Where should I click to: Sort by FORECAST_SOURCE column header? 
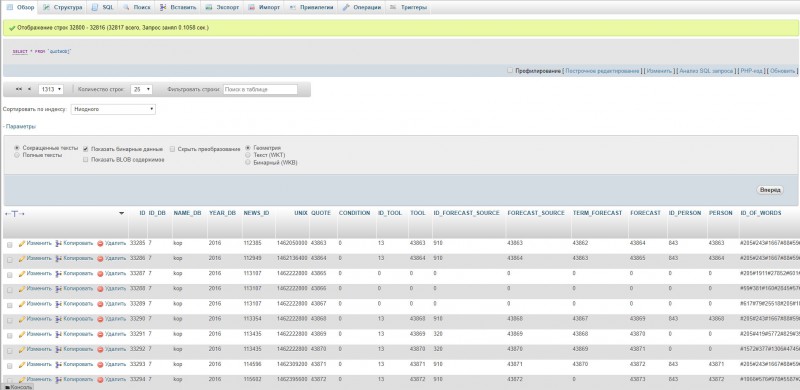[536, 213]
